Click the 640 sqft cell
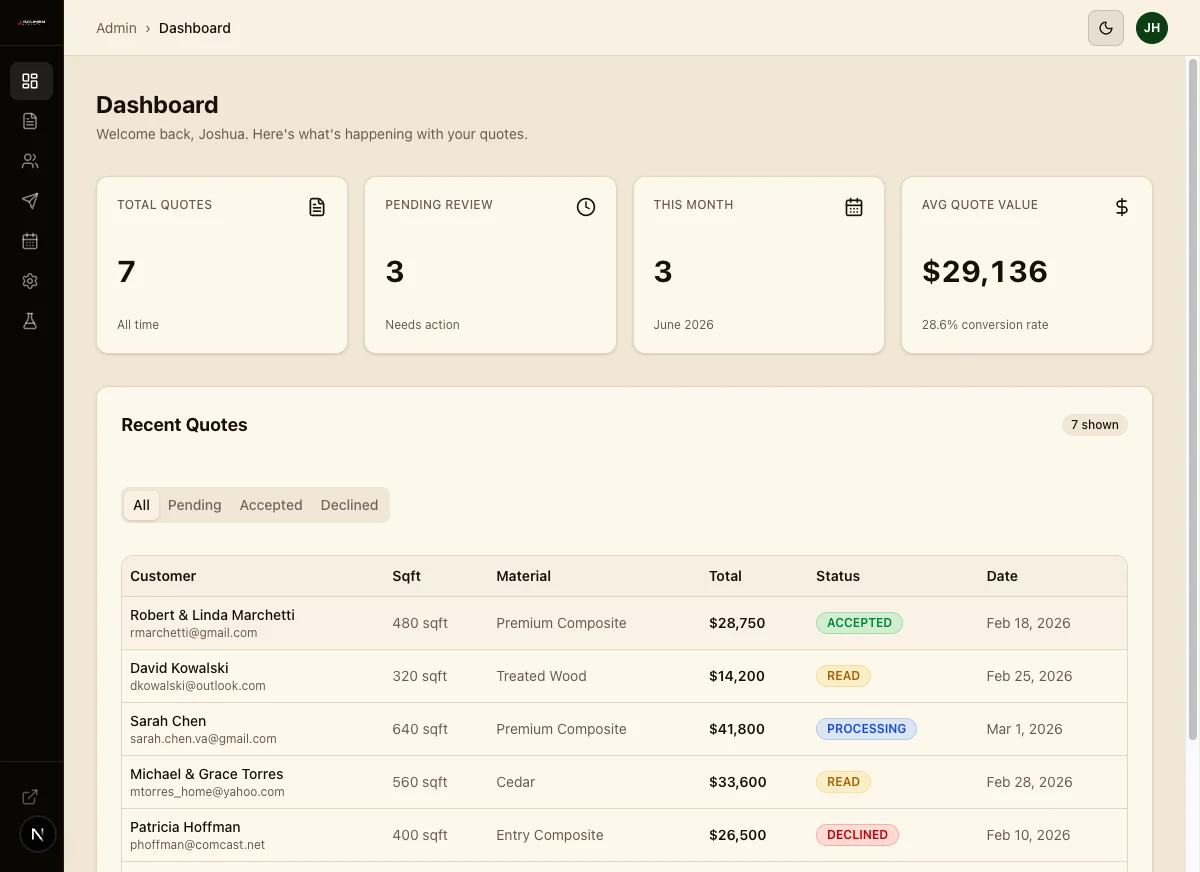The image size is (1200, 872). (x=420, y=729)
